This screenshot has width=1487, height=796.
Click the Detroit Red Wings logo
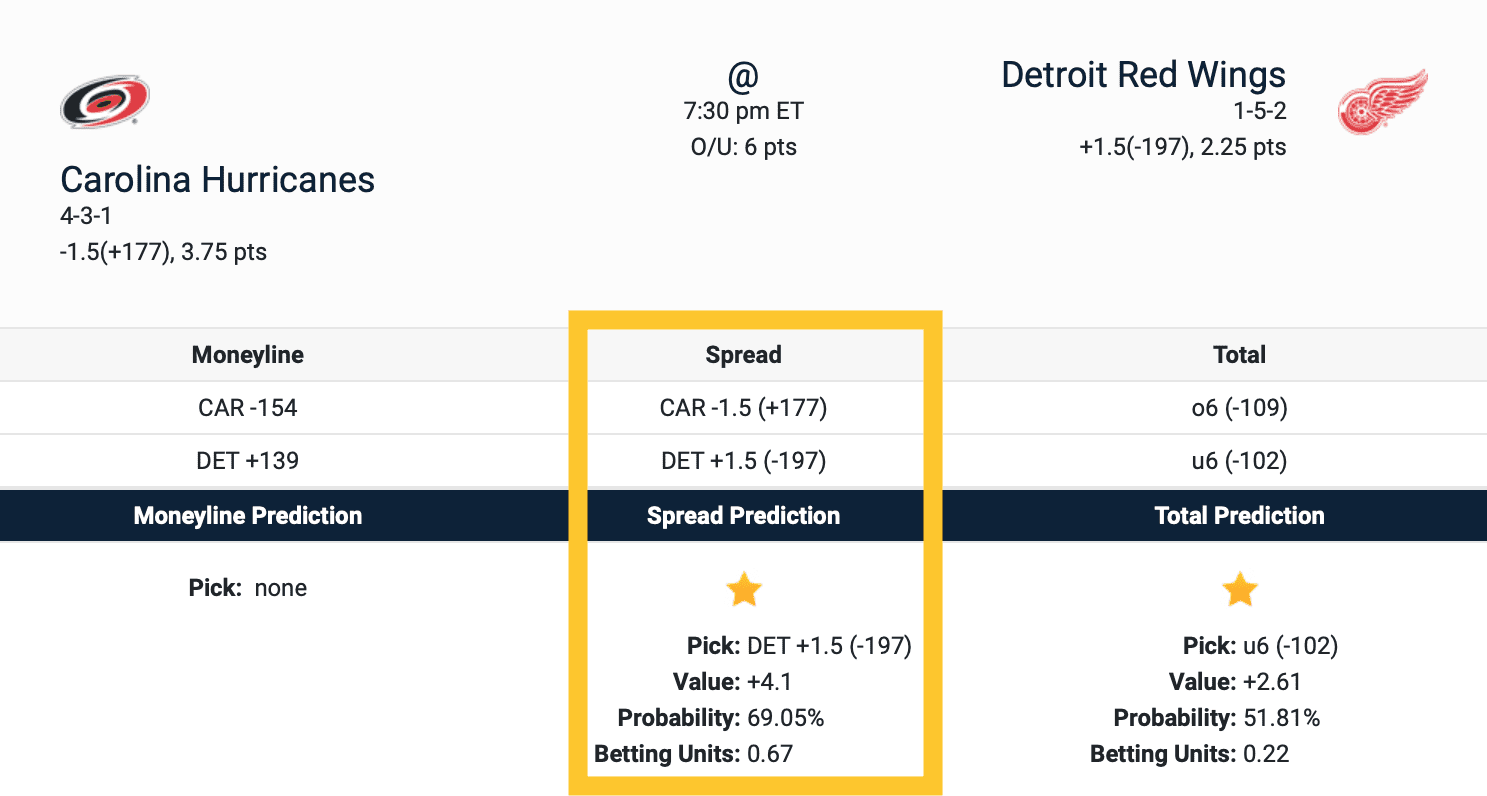tap(1382, 102)
